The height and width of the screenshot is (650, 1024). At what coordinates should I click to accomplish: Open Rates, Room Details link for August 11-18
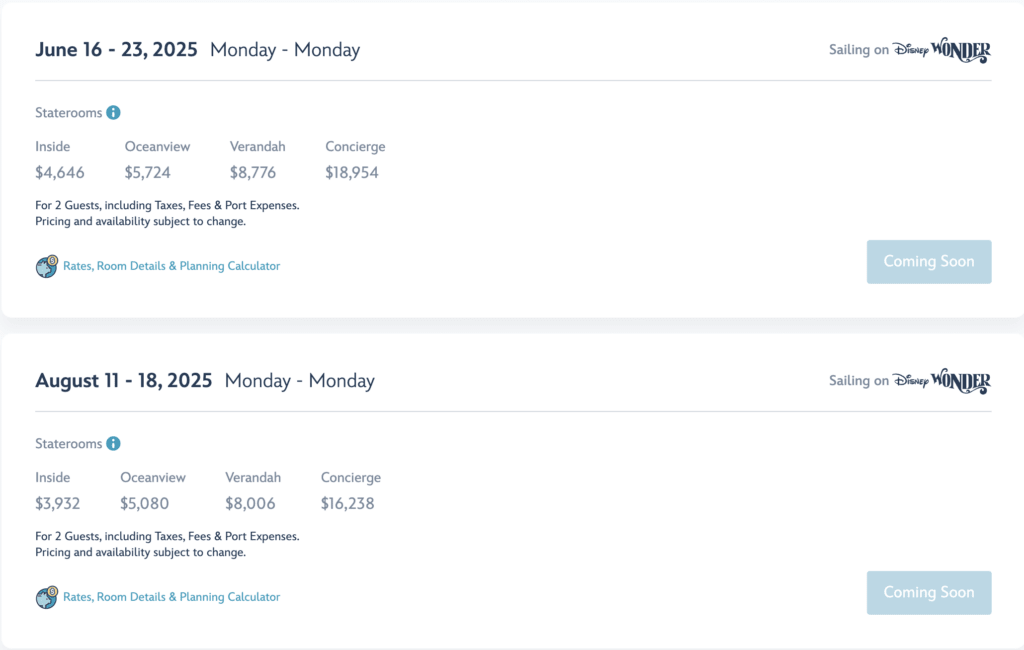[171, 597]
